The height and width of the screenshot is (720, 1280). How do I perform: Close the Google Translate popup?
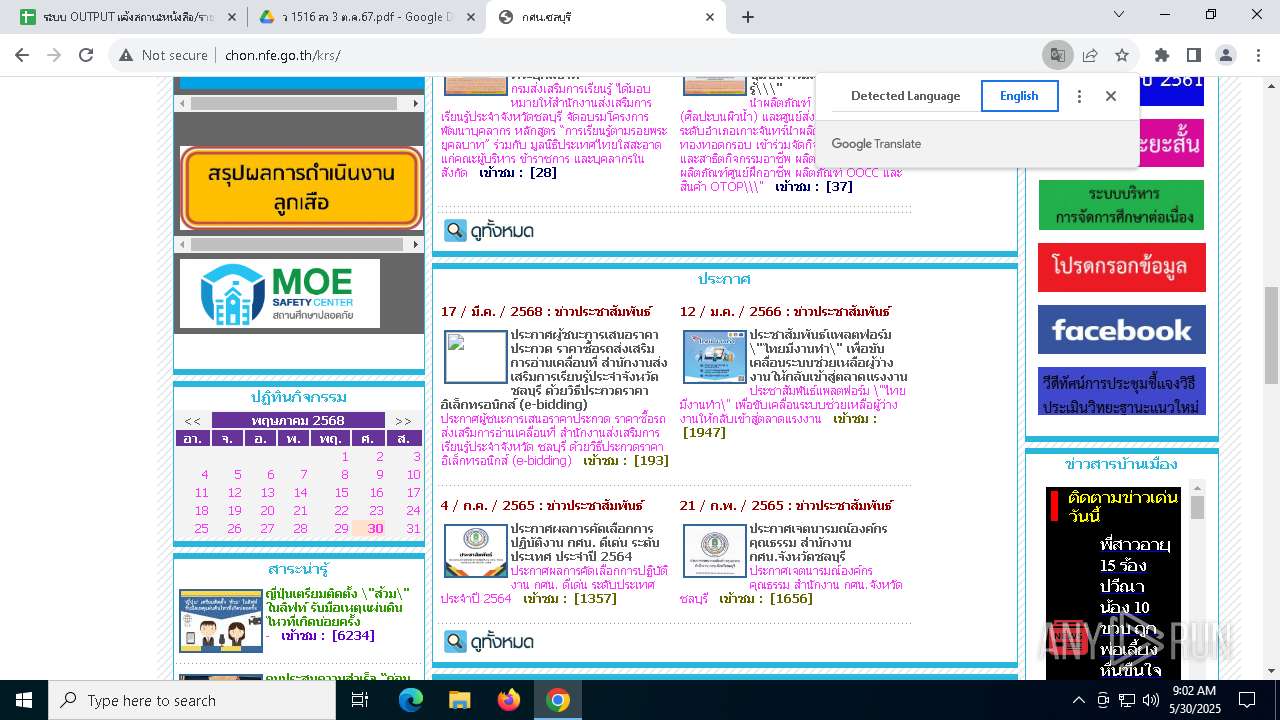(1111, 96)
